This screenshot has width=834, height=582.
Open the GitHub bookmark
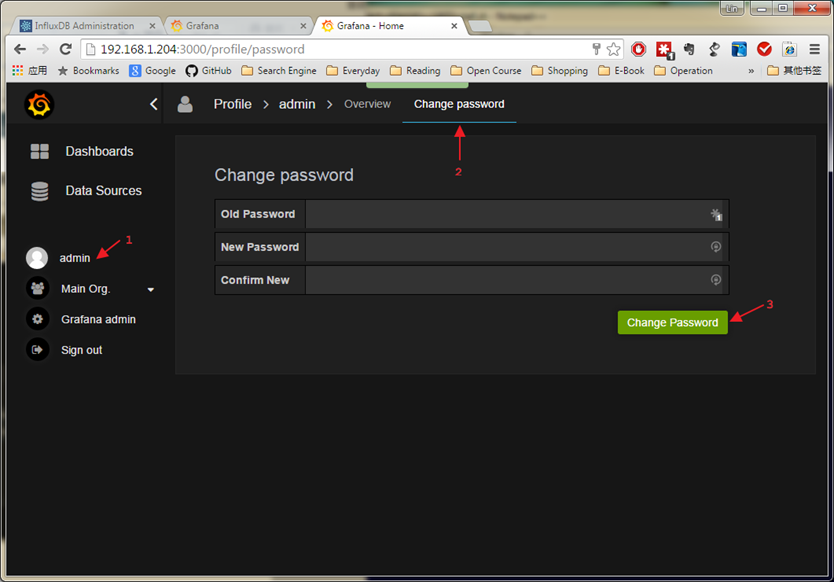(x=208, y=71)
